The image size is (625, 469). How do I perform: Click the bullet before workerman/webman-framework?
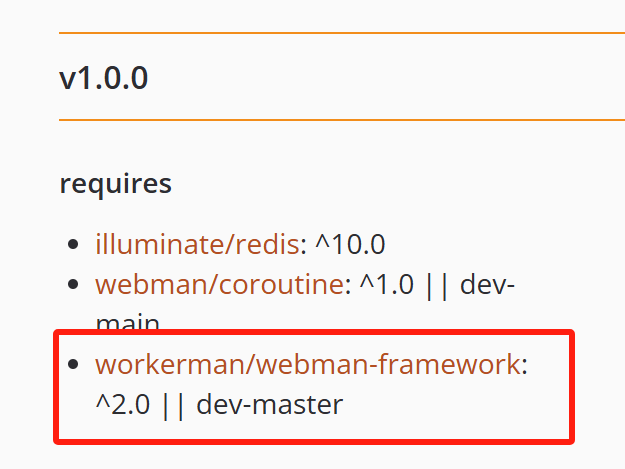coord(73,364)
